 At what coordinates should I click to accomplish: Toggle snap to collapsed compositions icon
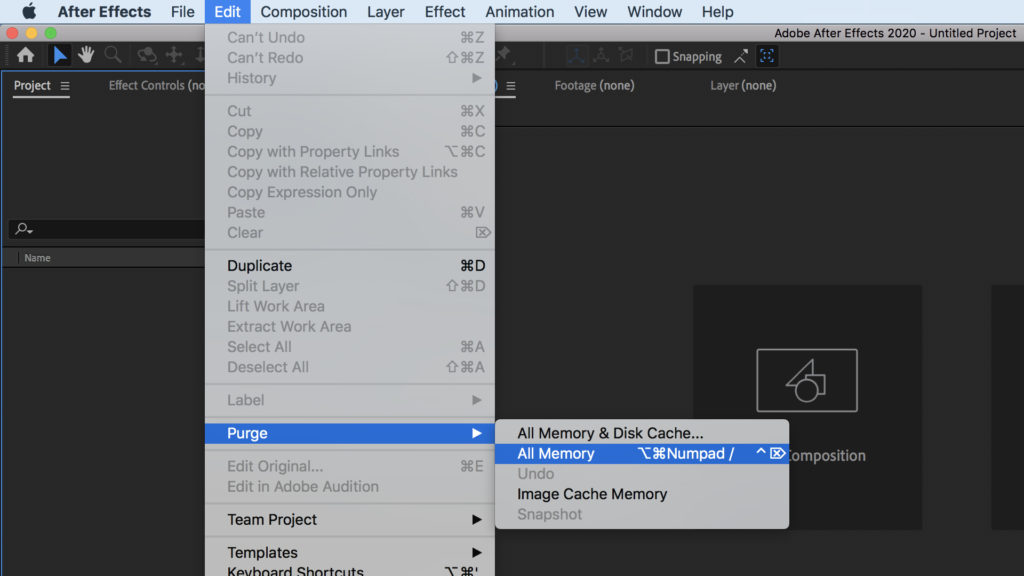(766, 56)
